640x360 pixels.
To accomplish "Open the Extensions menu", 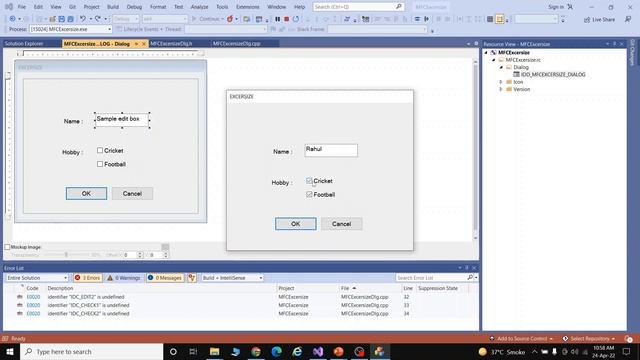I will coord(247,7).
